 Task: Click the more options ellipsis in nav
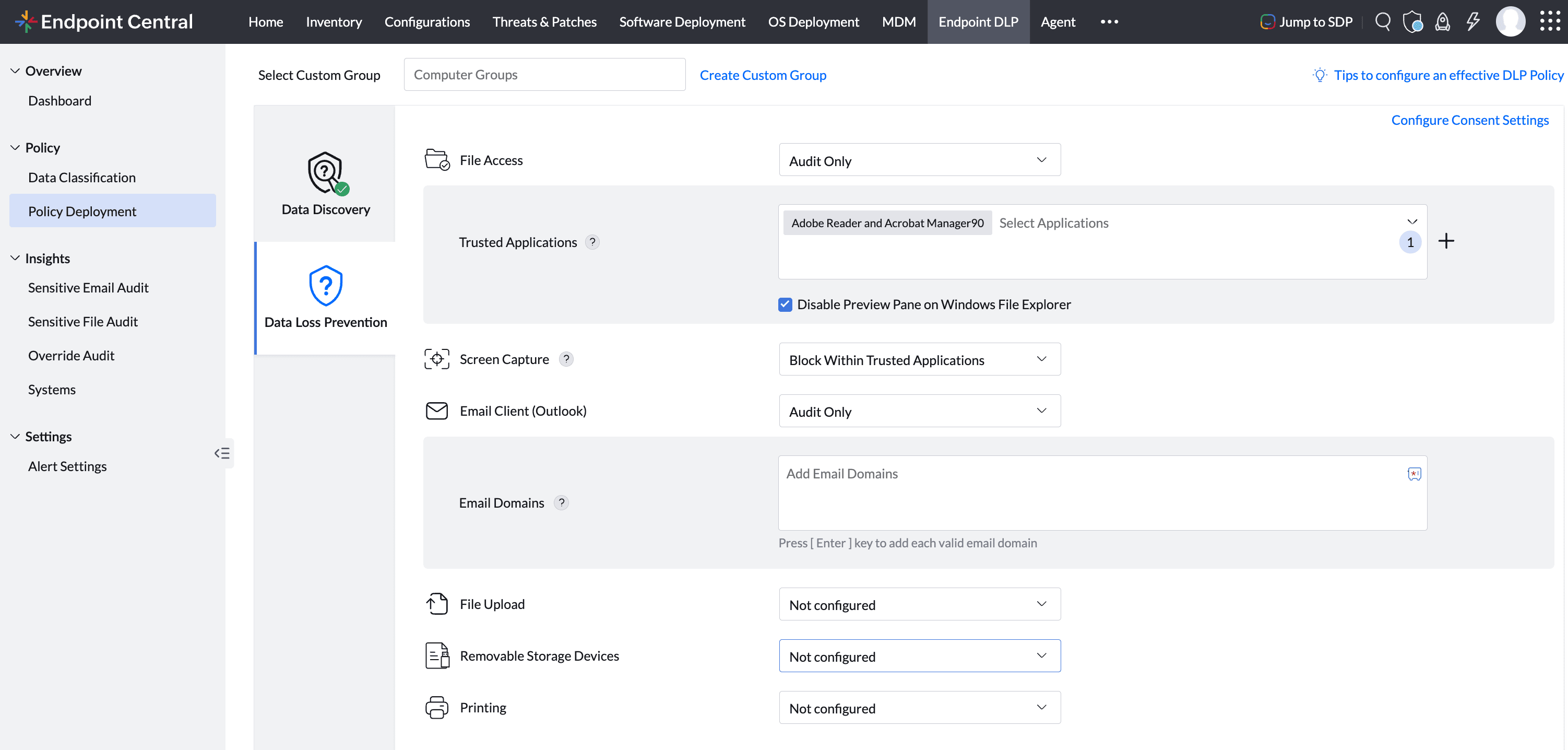1109,22
